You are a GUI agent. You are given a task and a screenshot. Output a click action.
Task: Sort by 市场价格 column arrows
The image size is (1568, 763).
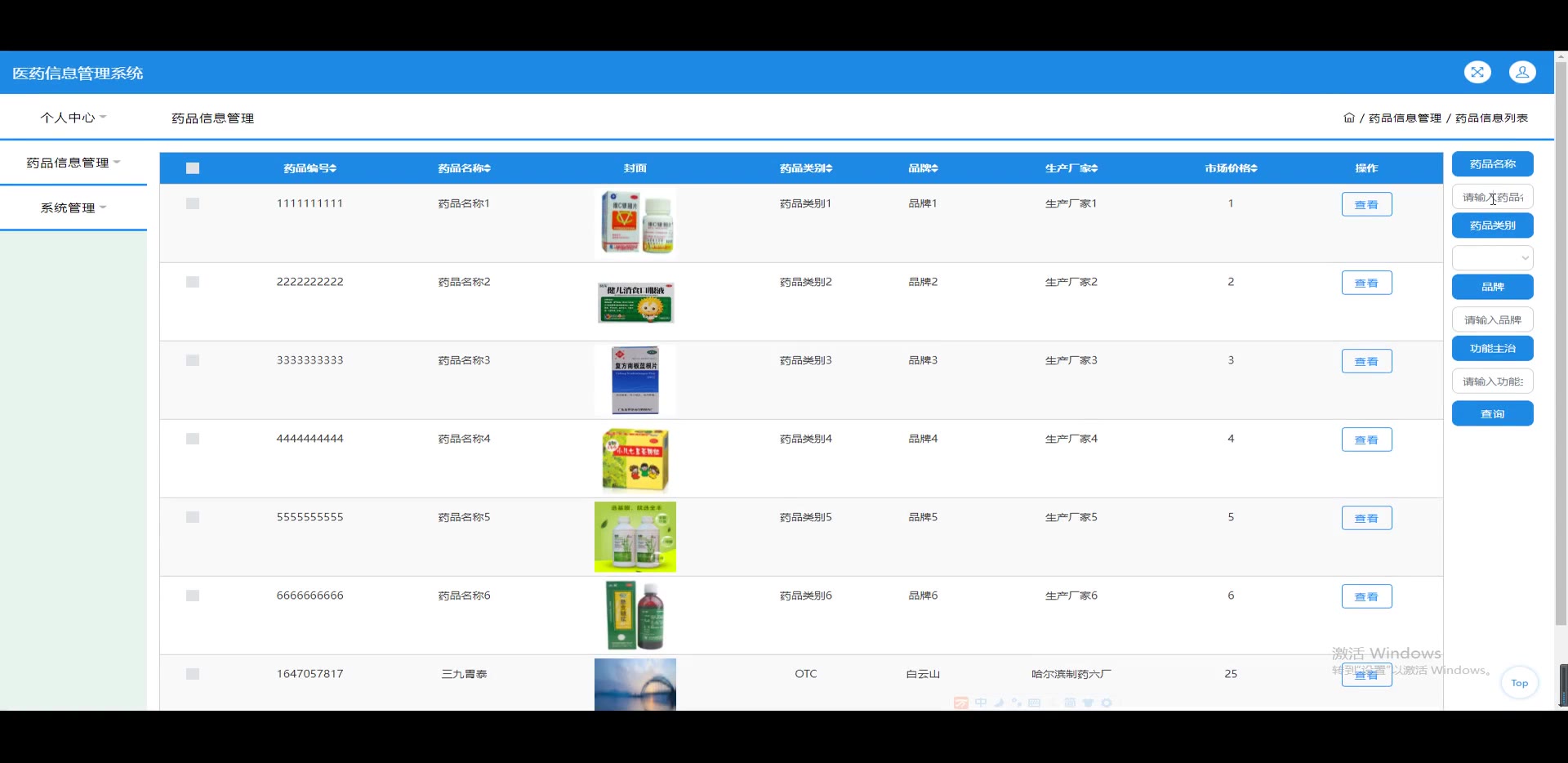pos(1254,168)
